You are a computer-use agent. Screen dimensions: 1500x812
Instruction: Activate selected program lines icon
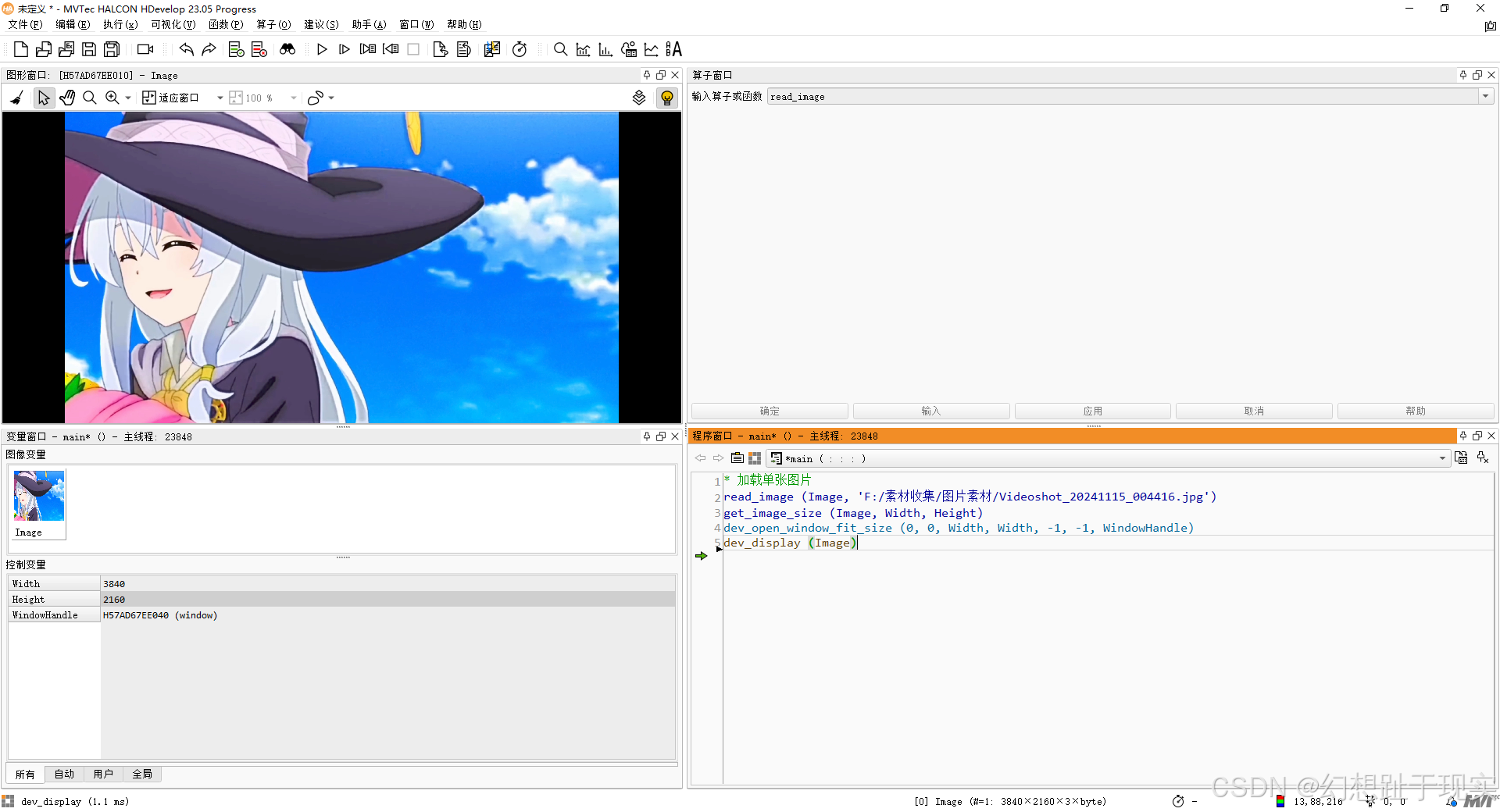236,50
